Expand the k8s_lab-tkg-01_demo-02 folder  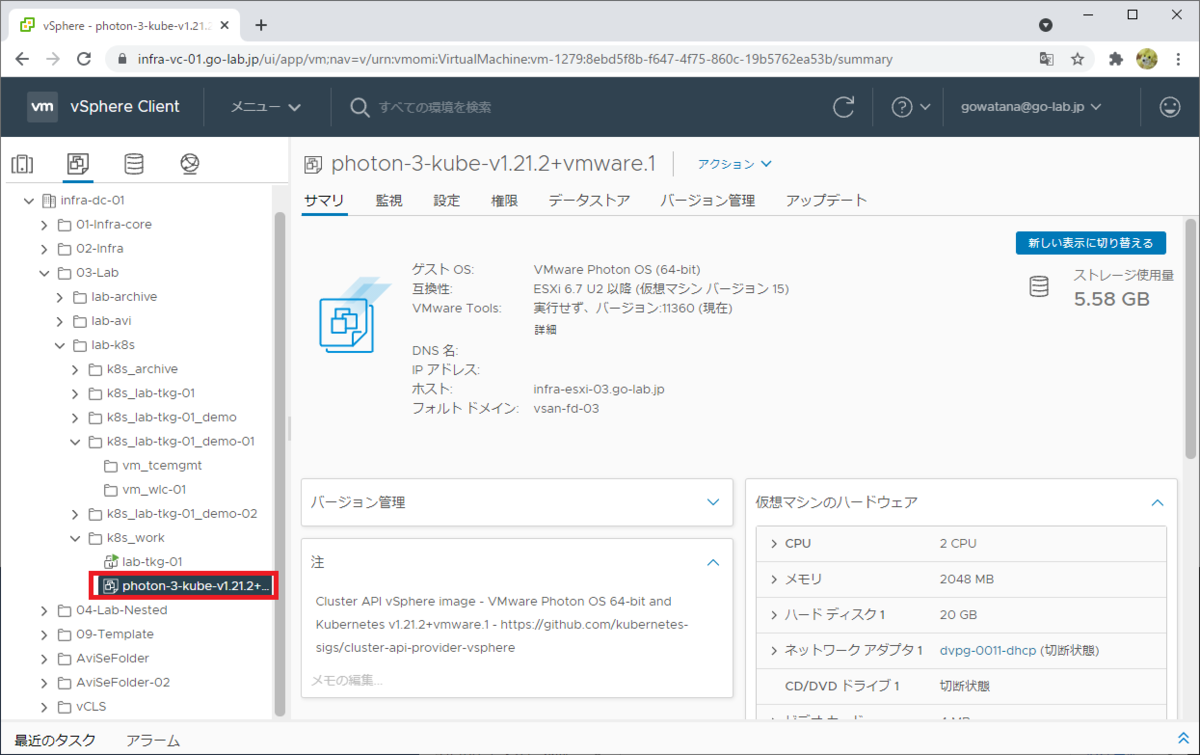(x=76, y=513)
